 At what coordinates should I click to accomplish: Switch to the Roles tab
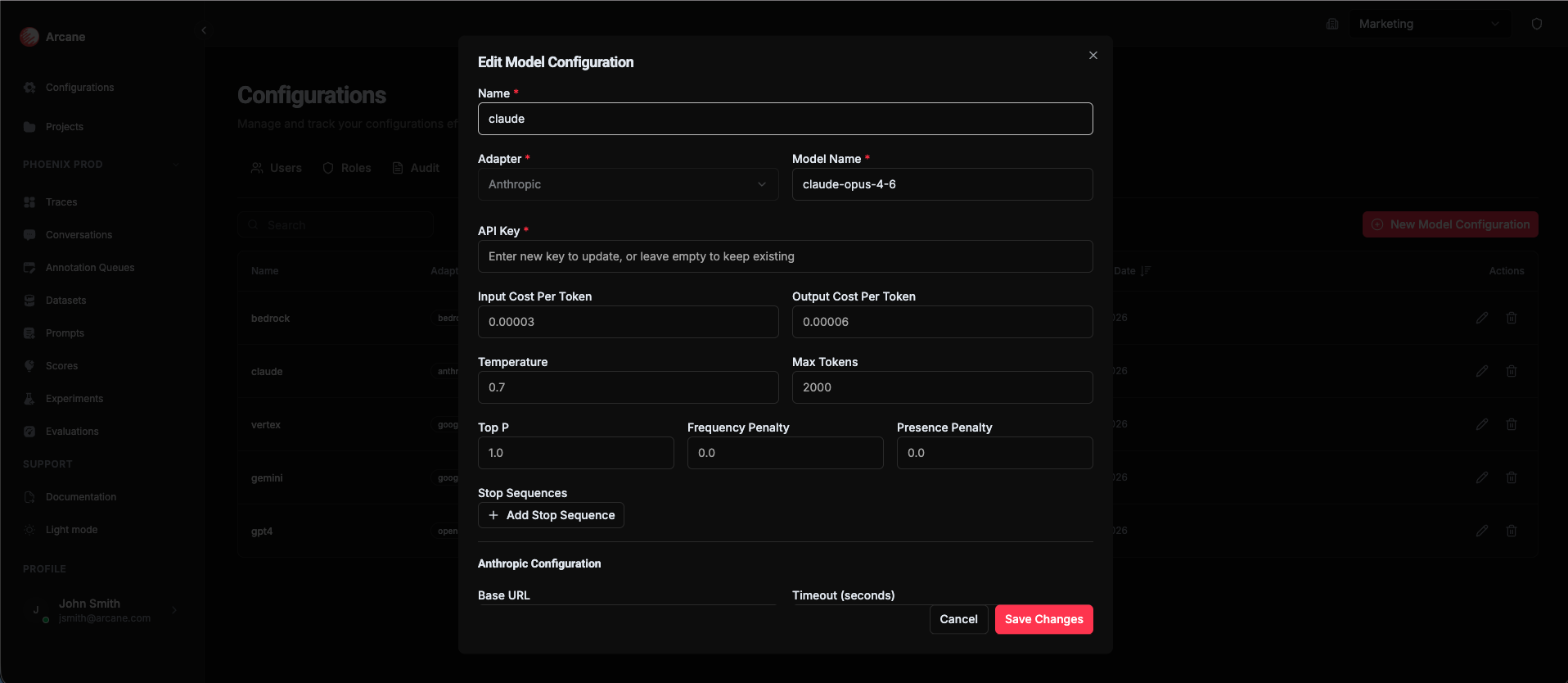(x=347, y=168)
